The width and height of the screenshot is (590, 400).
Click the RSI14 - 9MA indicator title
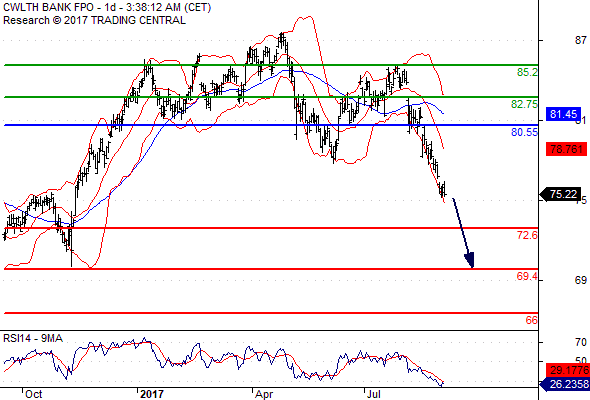tap(33, 338)
